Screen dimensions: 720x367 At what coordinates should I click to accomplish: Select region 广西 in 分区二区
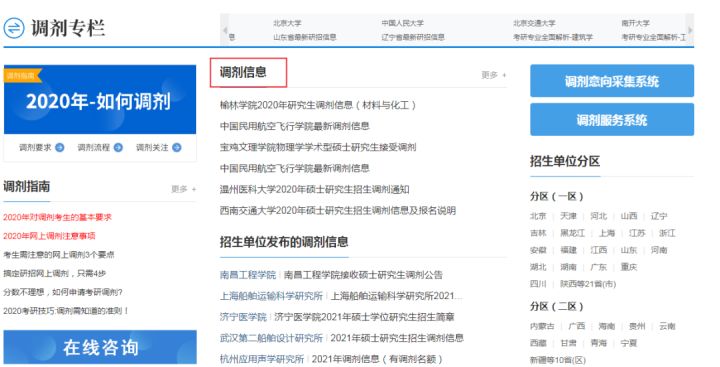tap(577, 326)
